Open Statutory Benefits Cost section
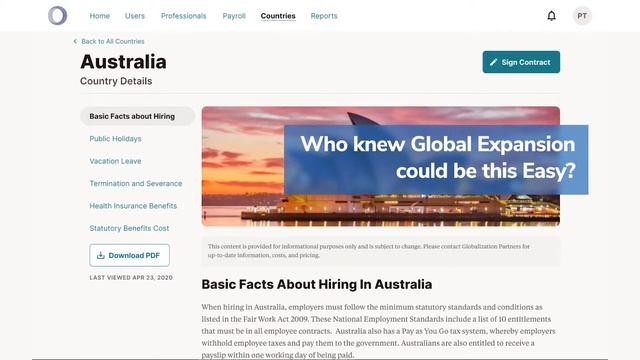 coord(129,229)
